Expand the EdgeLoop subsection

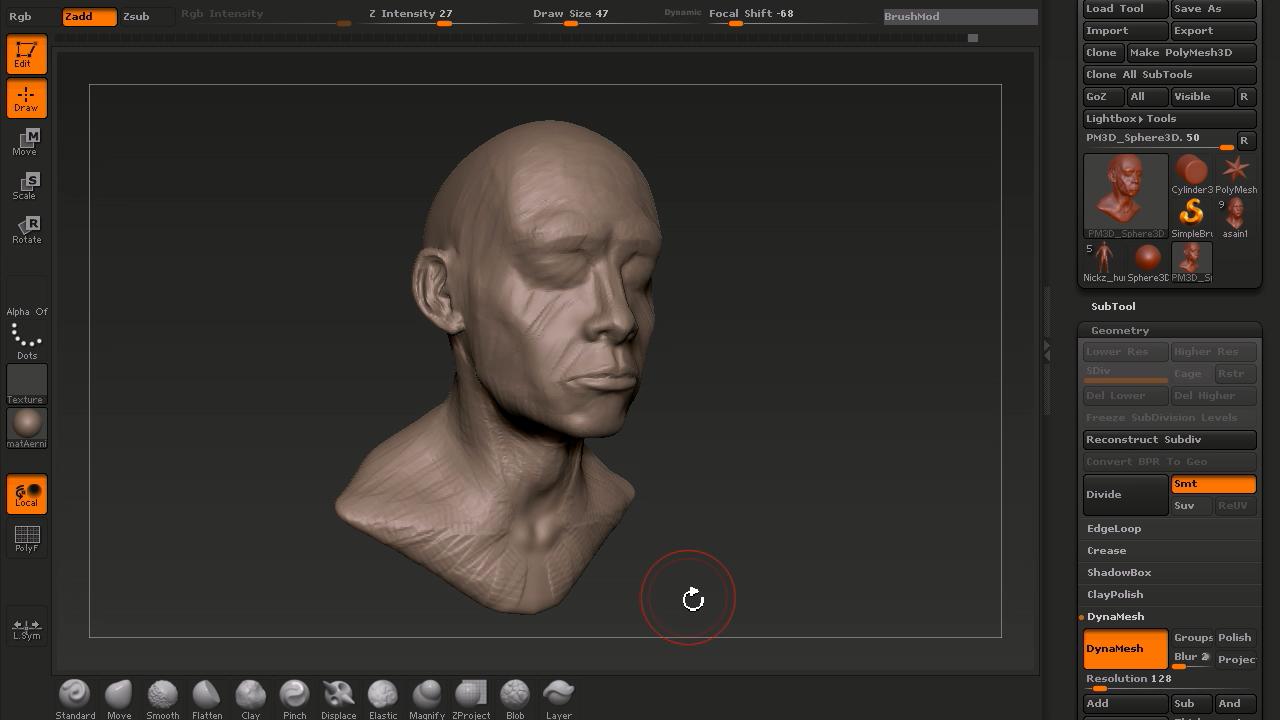click(x=1114, y=529)
